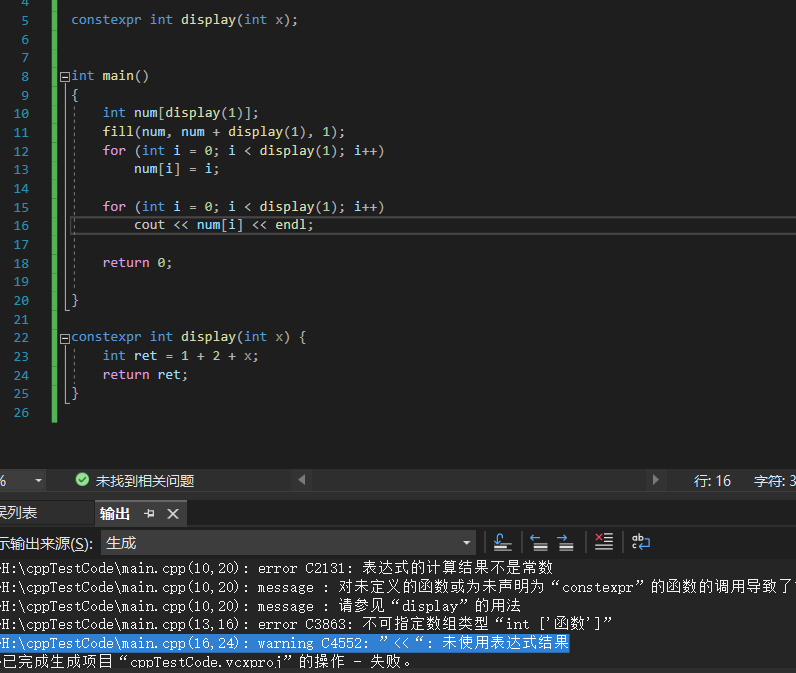This screenshot has width=796, height=673.
Task: Go to next message in output
Action: click(565, 542)
